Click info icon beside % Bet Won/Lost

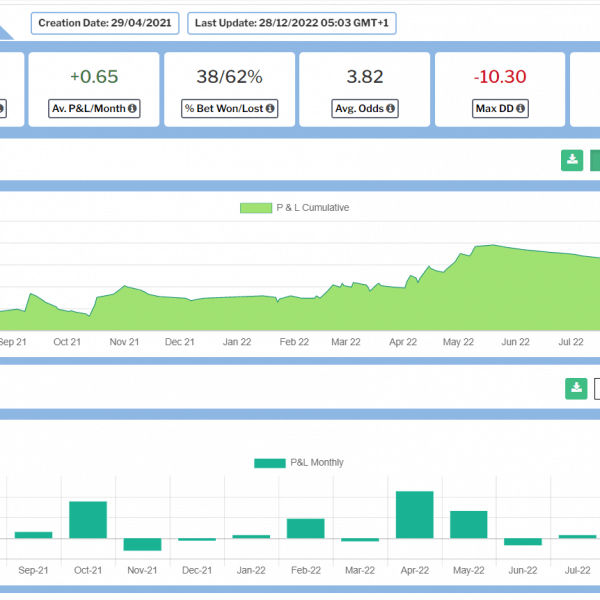pyautogui.click(x=270, y=109)
